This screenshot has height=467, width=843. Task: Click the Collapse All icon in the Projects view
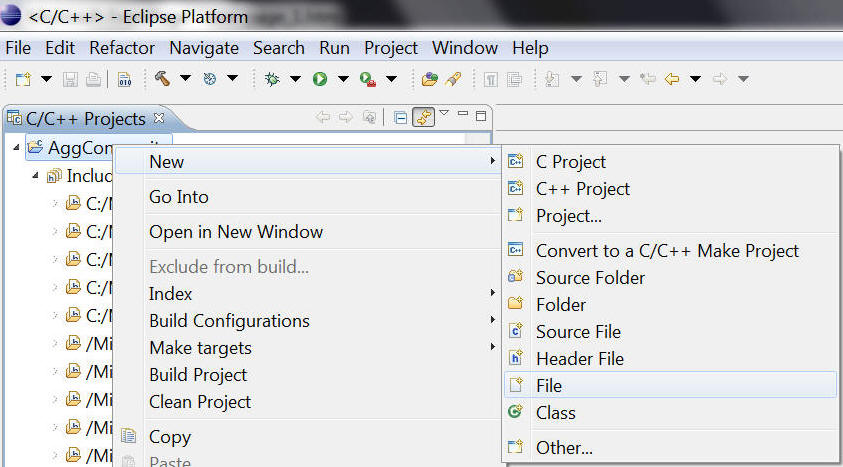tap(400, 117)
